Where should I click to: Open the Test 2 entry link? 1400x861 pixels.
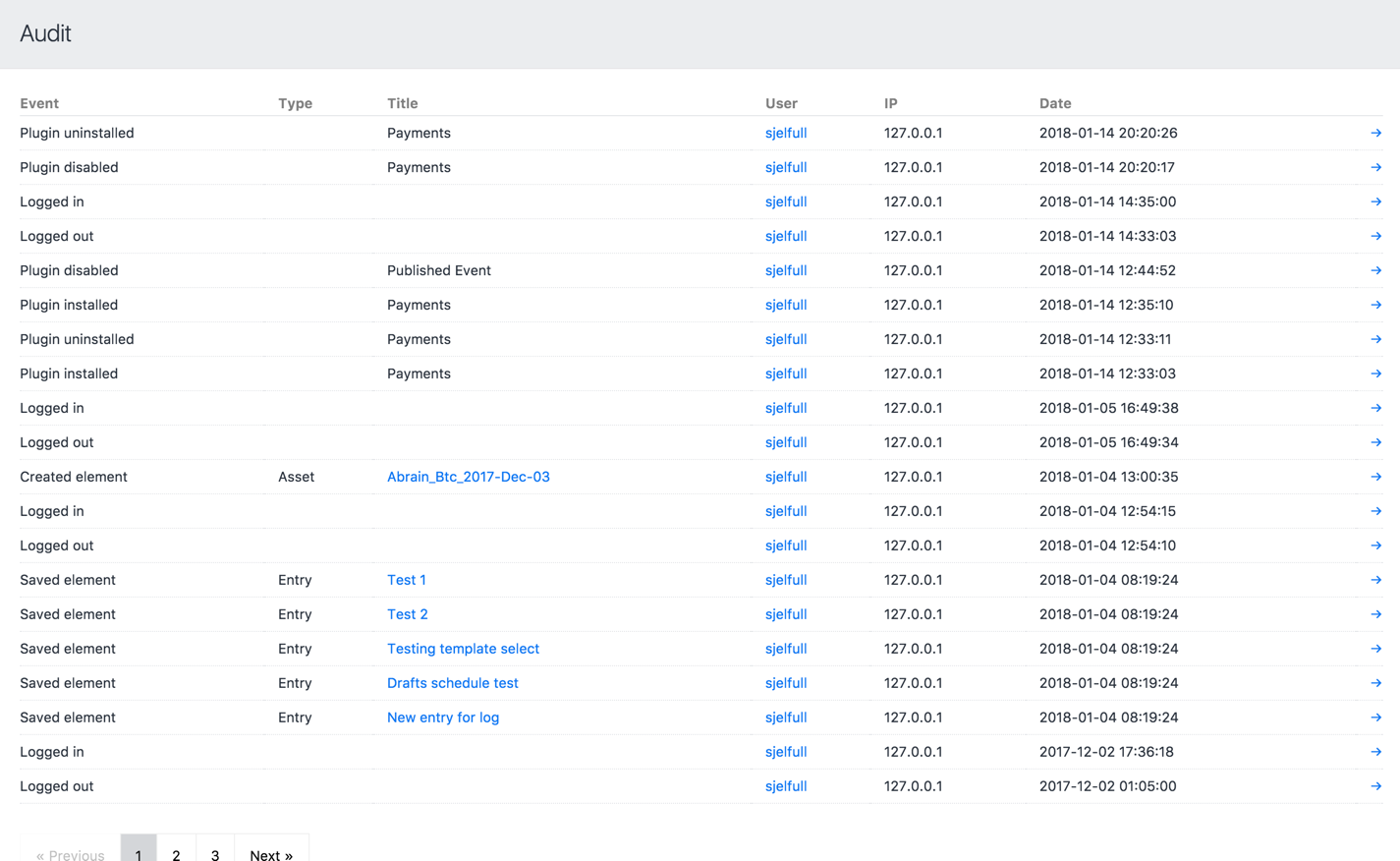(408, 614)
